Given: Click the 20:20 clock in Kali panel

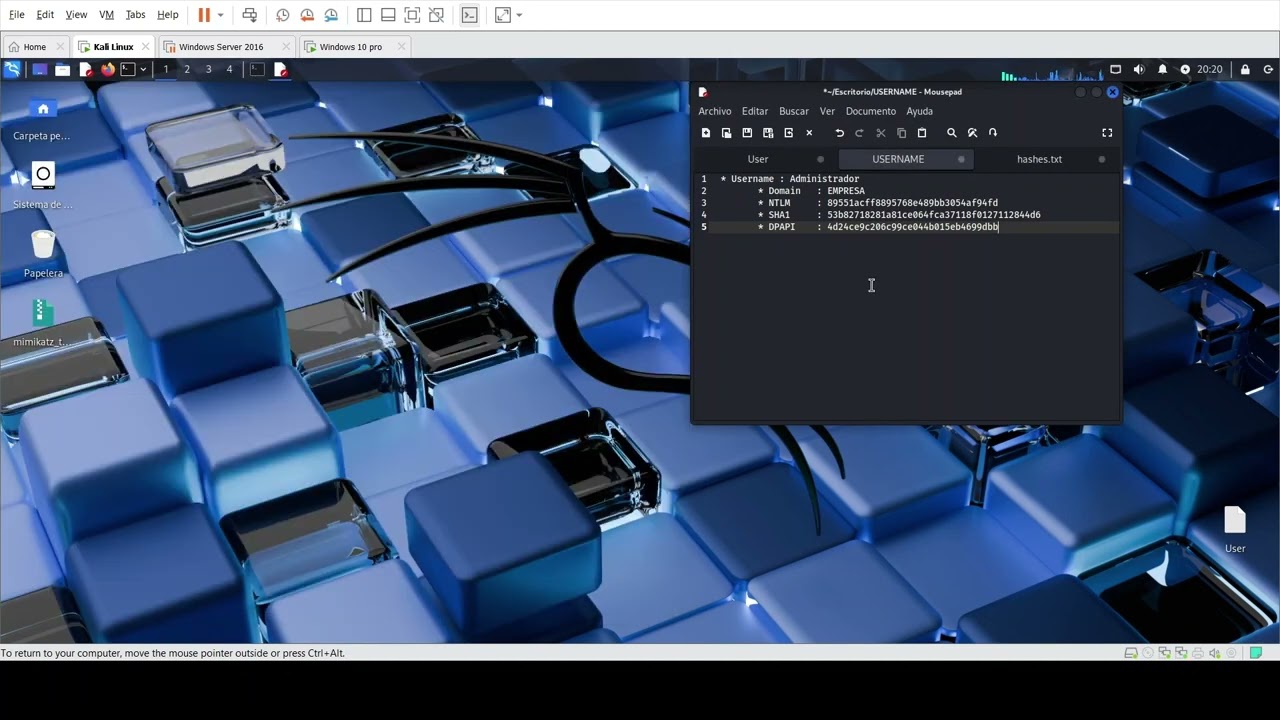Looking at the screenshot, I should tap(1210, 70).
